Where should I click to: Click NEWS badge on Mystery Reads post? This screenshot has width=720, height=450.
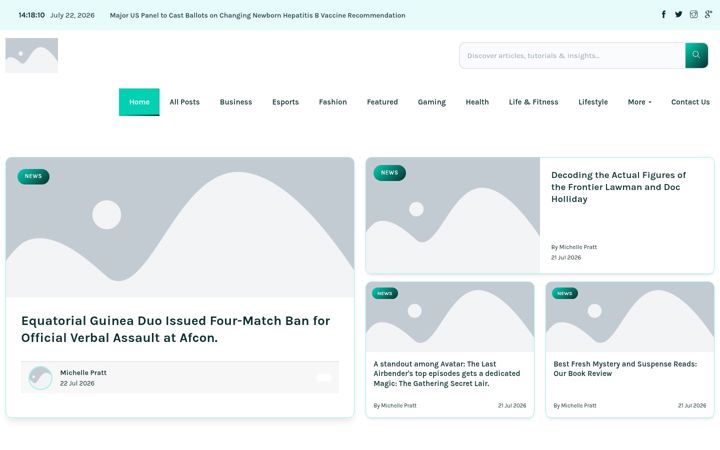click(x=565, y=293)
